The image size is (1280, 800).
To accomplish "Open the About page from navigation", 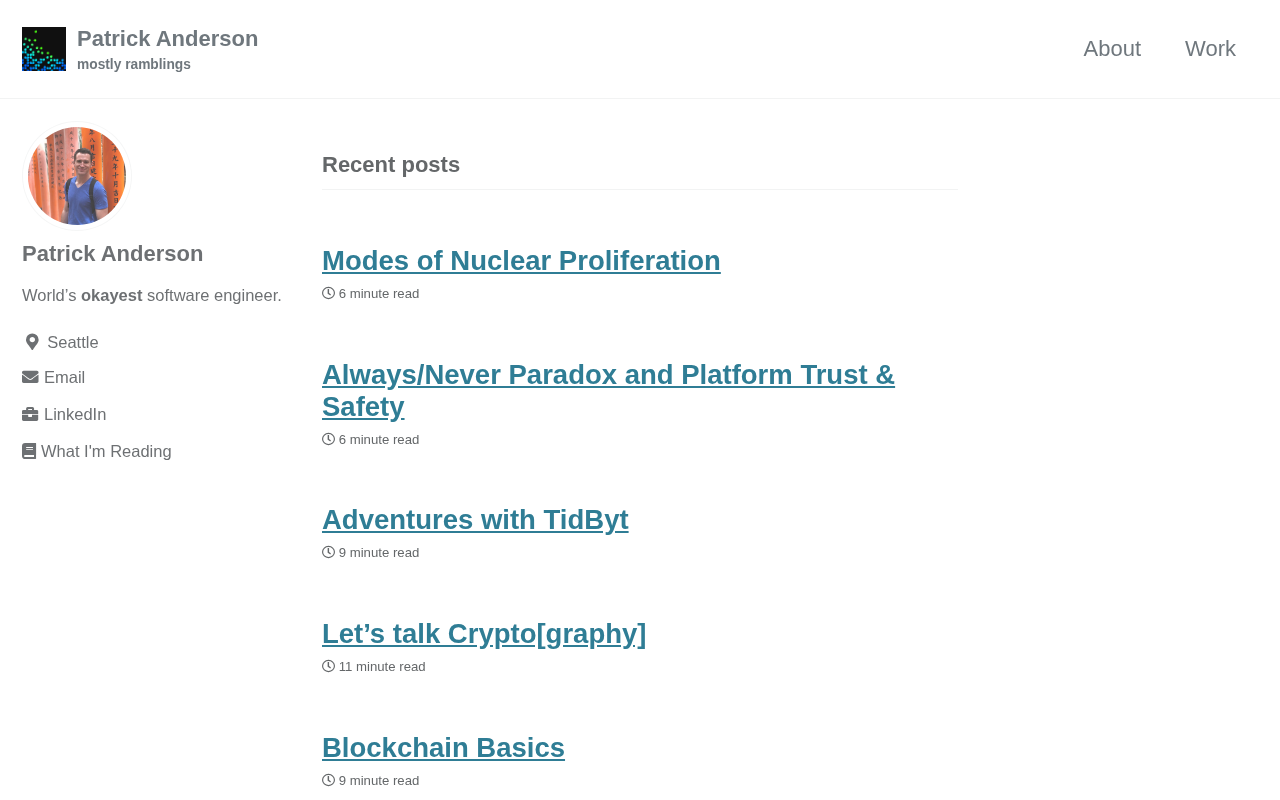I will tap(1112, 49).
